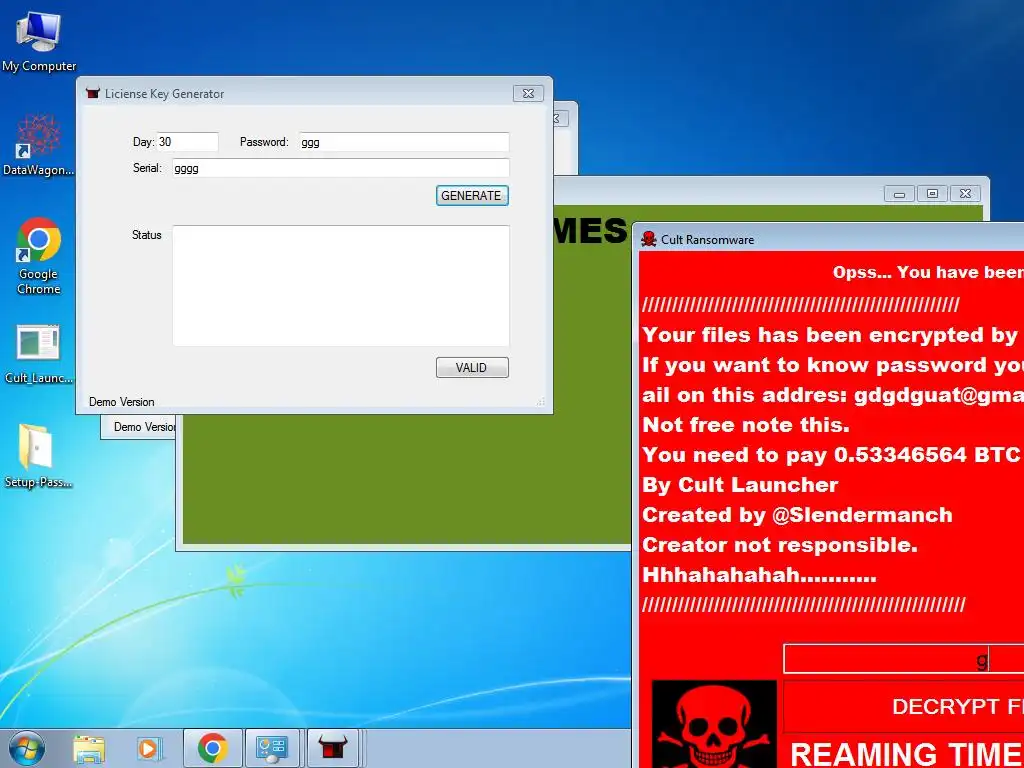Maximize the green background window
Screen dimensions: 1024x768
932,194
